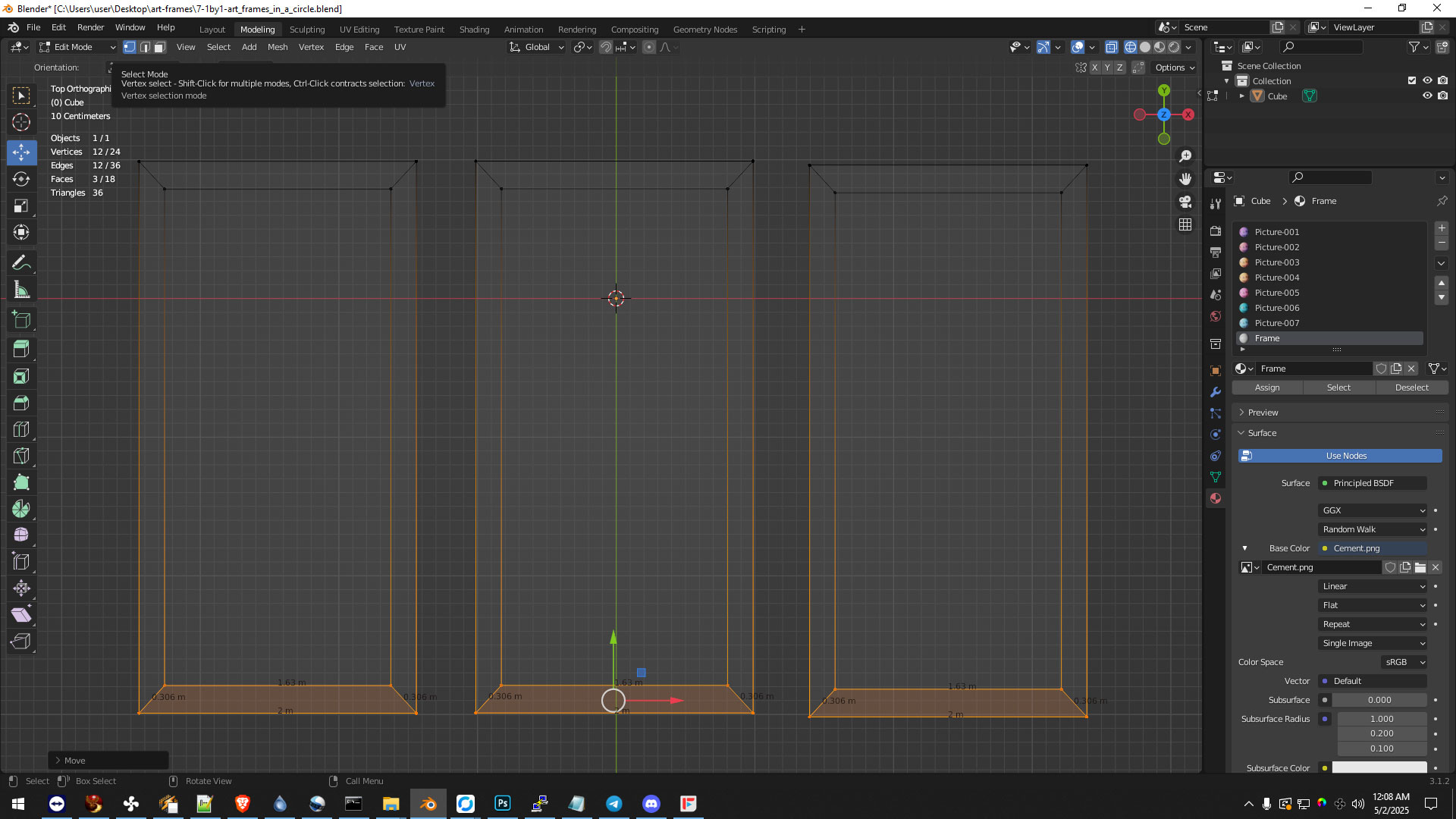The image size is (1456, 819).
Task: Select the Picture-003 material slot
Action: tap(1330, 262)
